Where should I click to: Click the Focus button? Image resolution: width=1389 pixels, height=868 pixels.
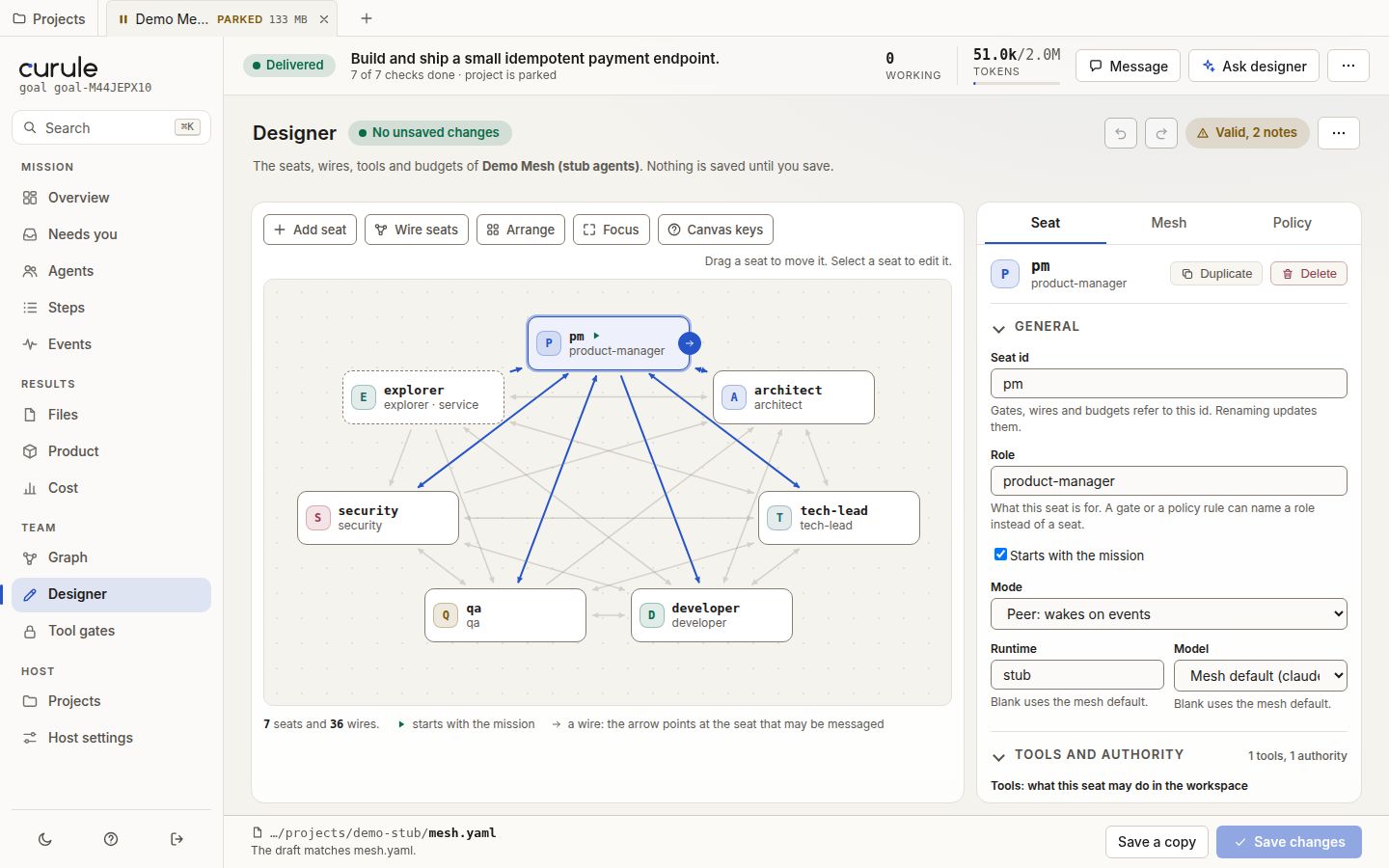(612, 230)
